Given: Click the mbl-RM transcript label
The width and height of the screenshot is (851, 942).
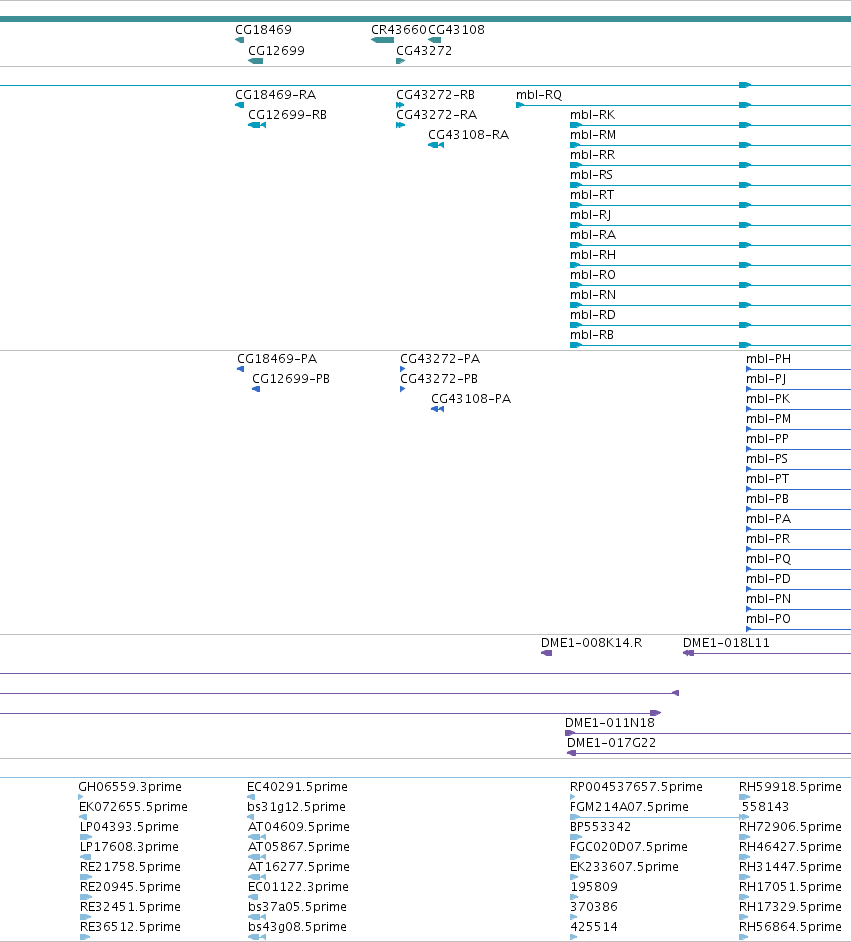Looking at the screenshot, I should (593, 135).
